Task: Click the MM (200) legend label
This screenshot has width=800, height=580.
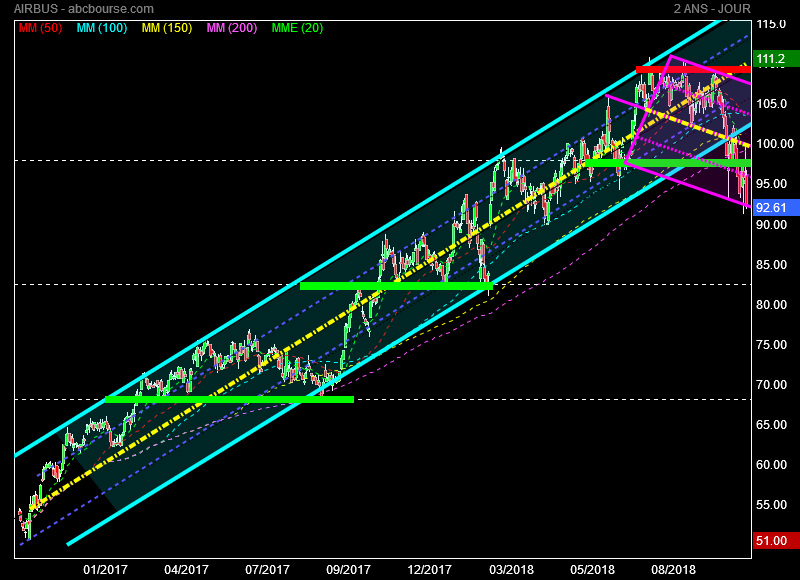Action: click(232, 28)
